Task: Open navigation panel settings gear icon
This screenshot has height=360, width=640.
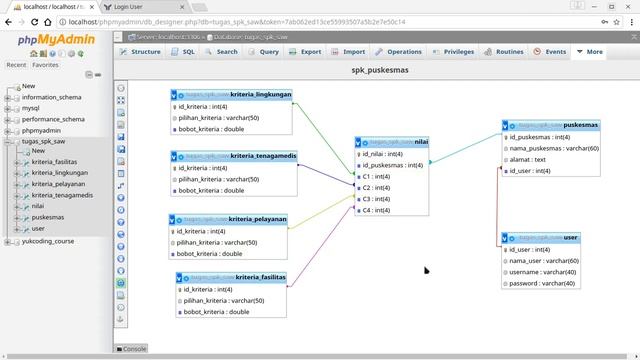Action: point(71,53)
